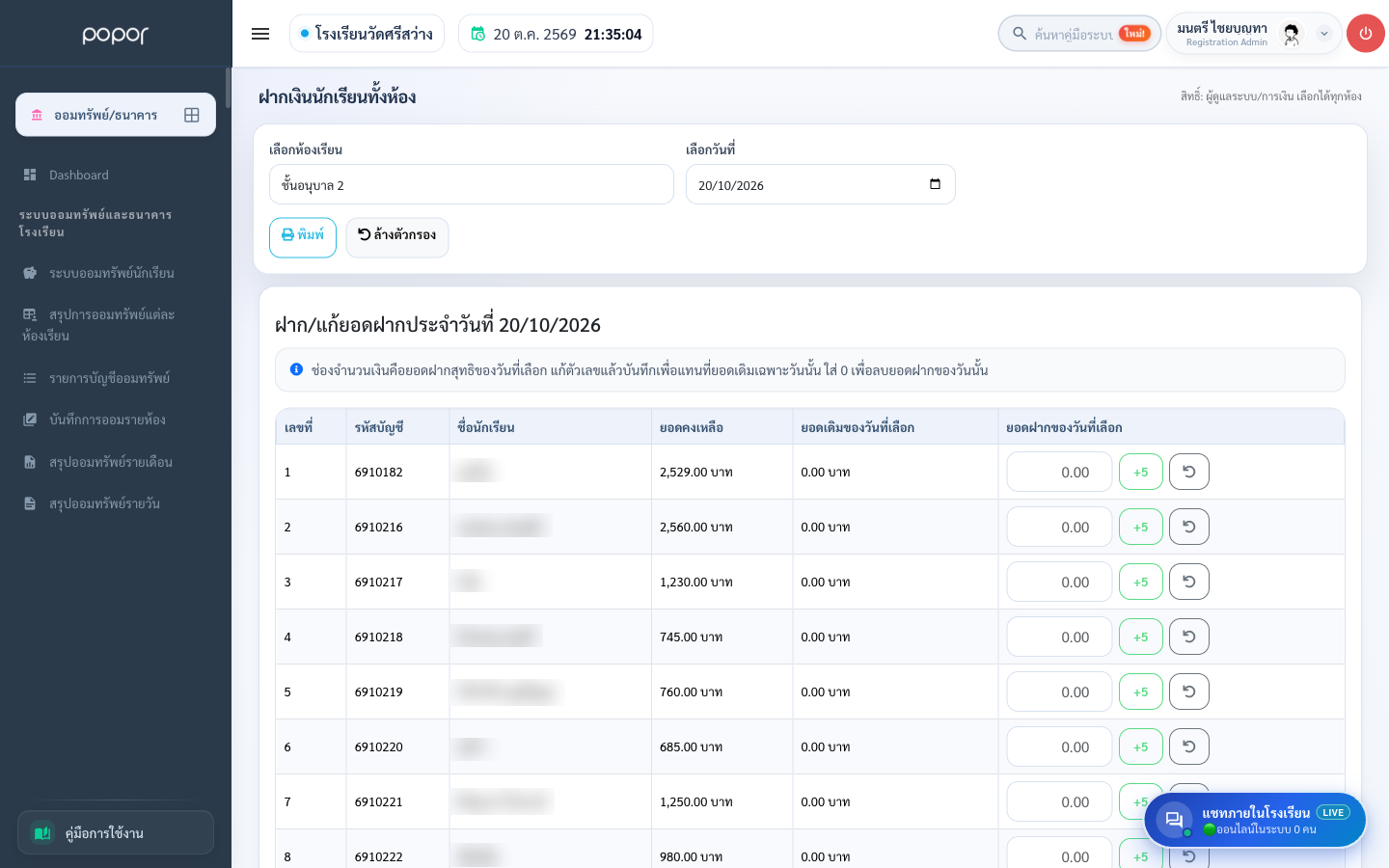The width and height of the screenshot is (1389, 868).
Task: Go to ระบบออมทรัพย์นักเรียน menu
Action: 112,273
